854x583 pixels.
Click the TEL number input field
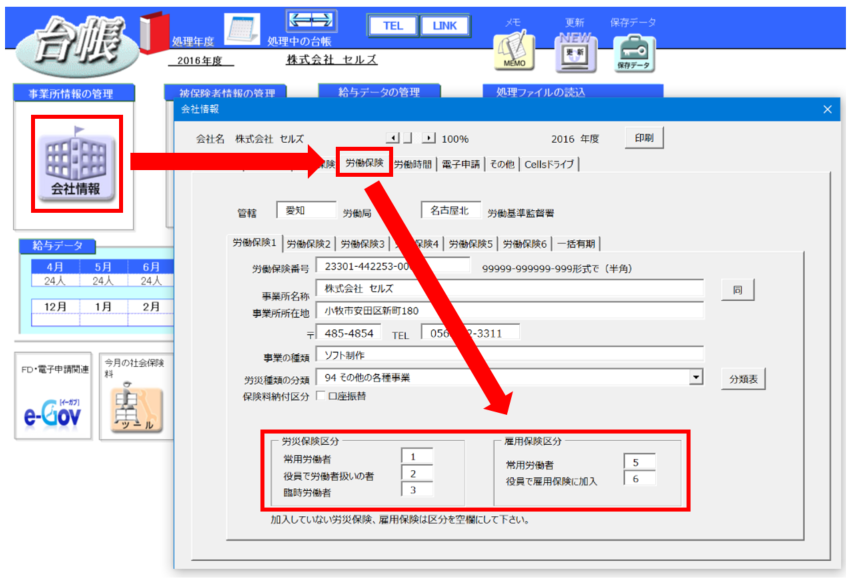pos(470,333)
